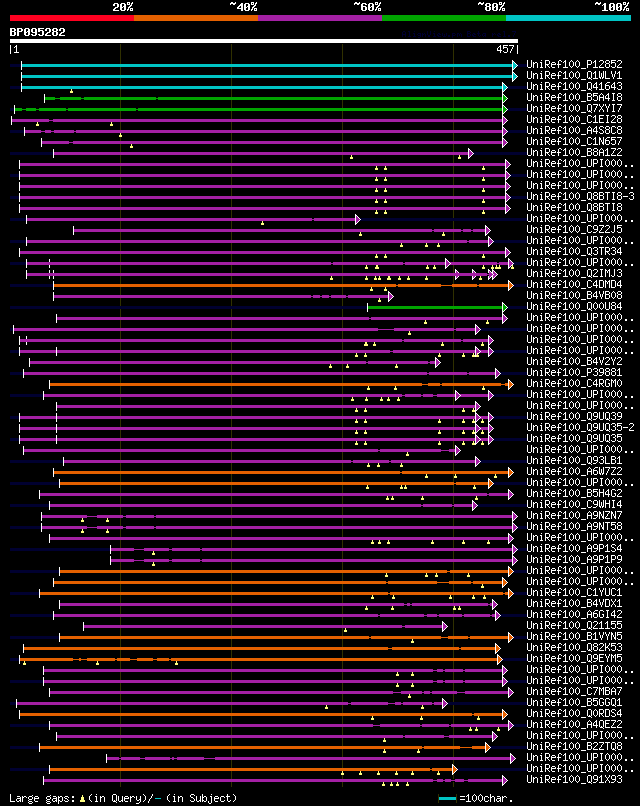
Task: Select the UniRef100_C4DMD4 label
Action: 574,284
